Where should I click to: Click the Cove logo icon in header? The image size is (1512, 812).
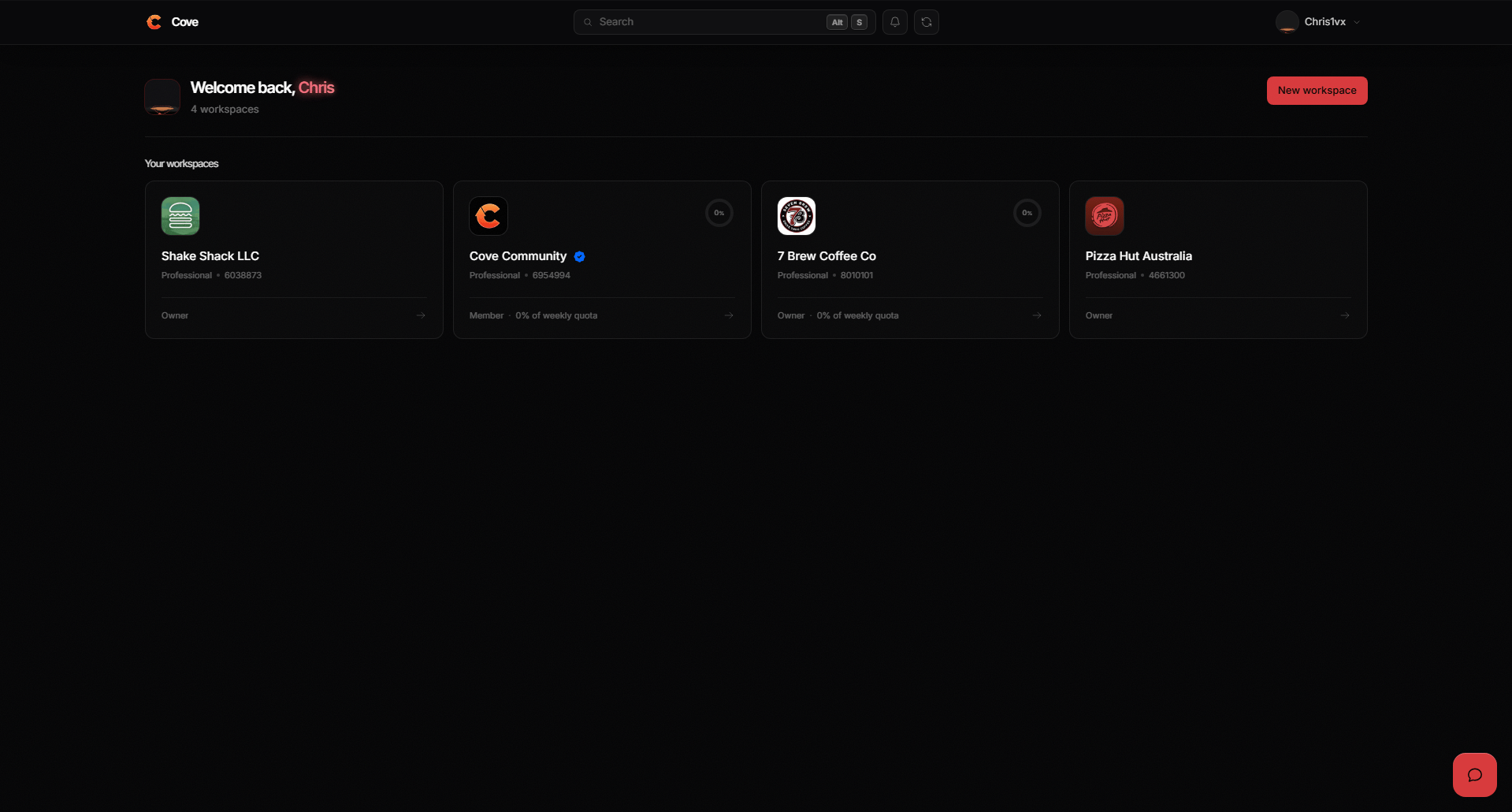coord(154,22)
